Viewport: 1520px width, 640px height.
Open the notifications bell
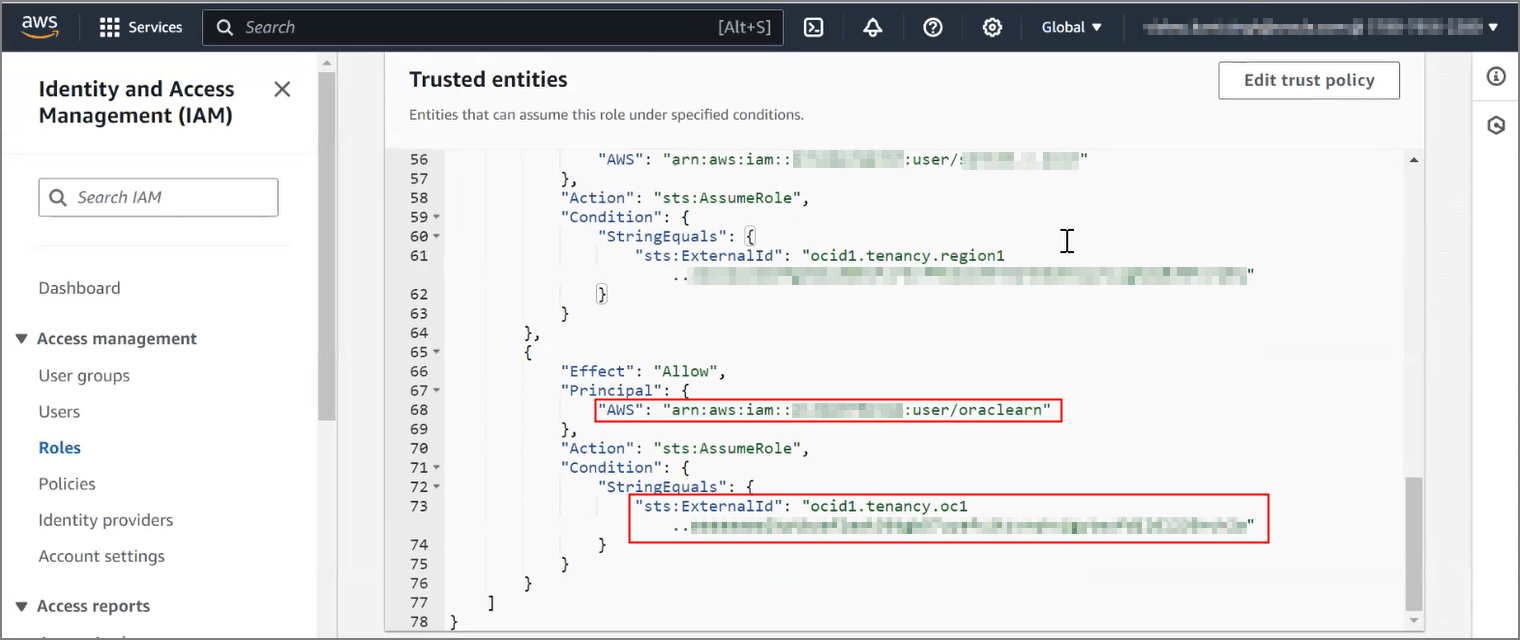click(x=872, y=27)
